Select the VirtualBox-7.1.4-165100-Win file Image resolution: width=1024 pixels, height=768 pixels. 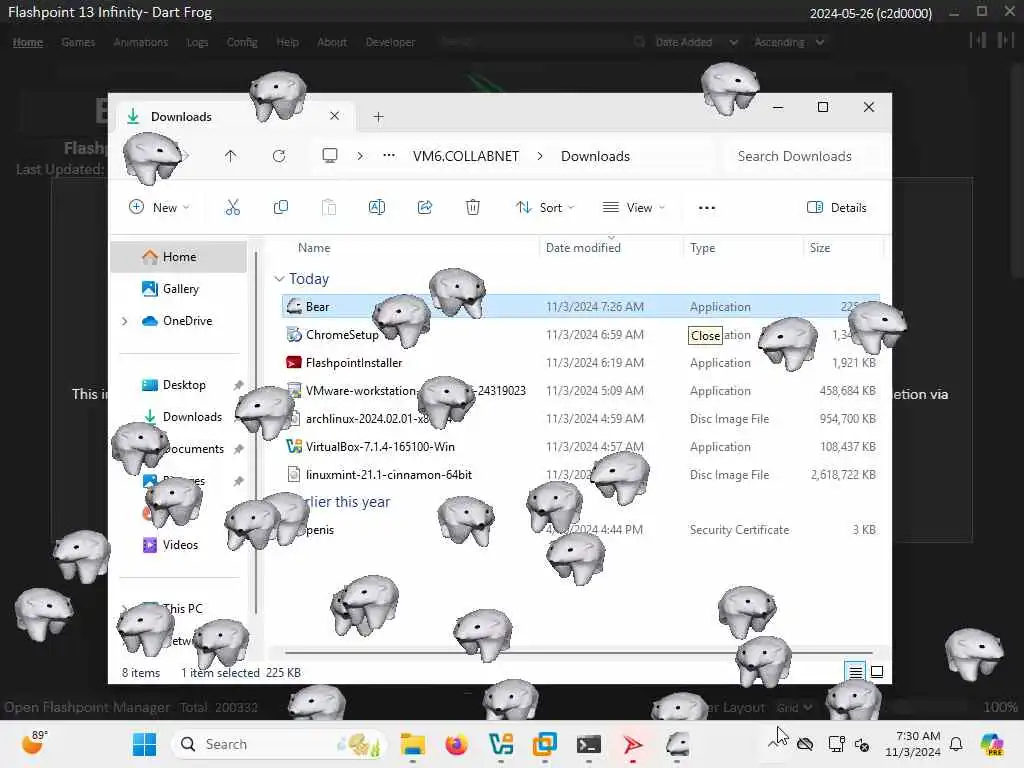[x=379, y=447]
